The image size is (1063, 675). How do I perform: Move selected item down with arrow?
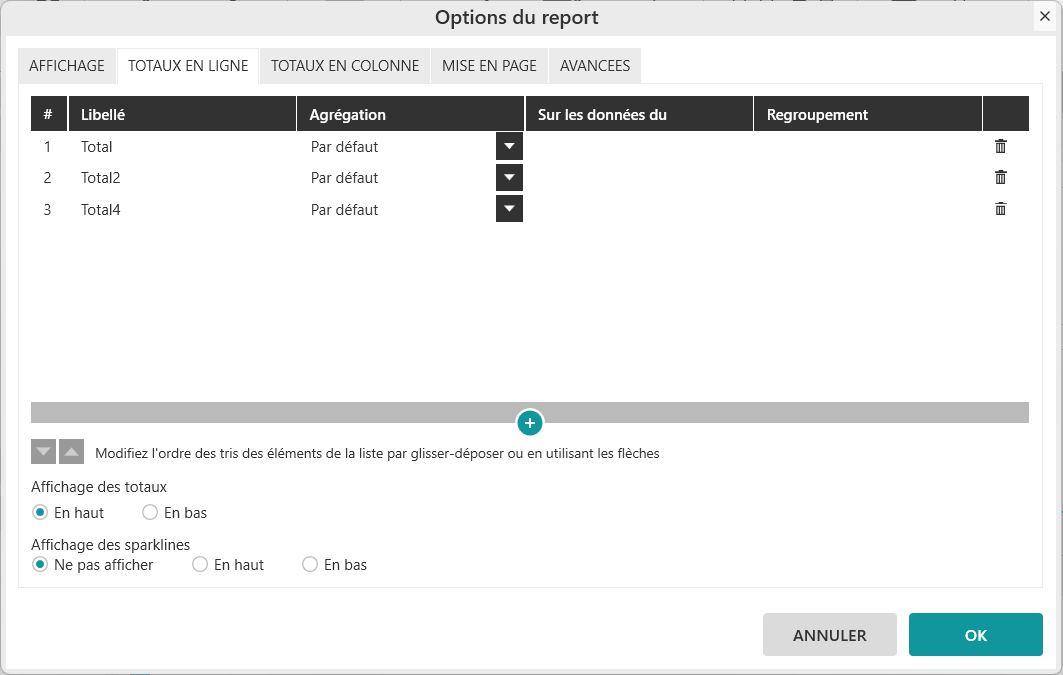point(43,452)
